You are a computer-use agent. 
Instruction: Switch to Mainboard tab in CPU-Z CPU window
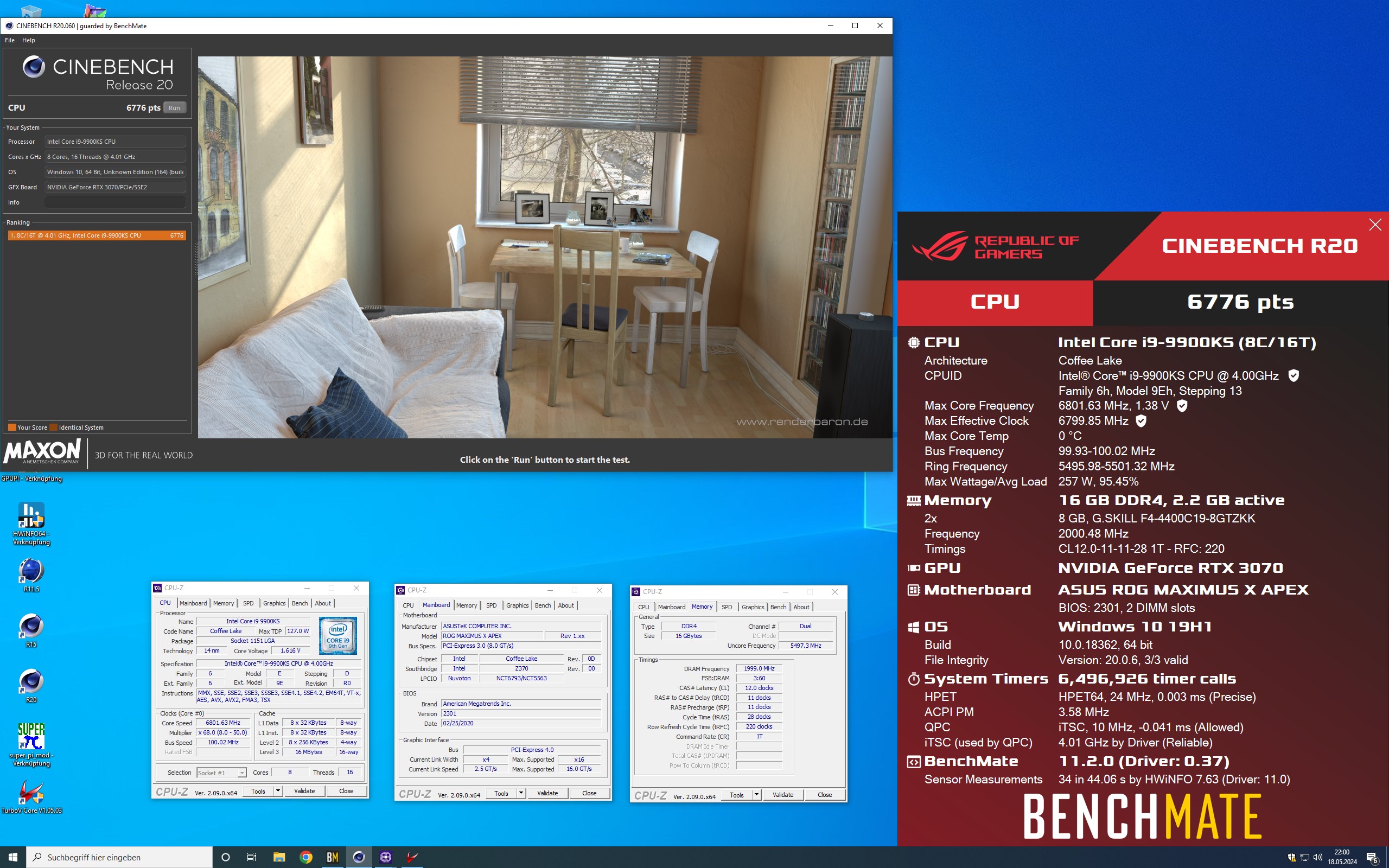pyautogui.click(x=193, y=603)
